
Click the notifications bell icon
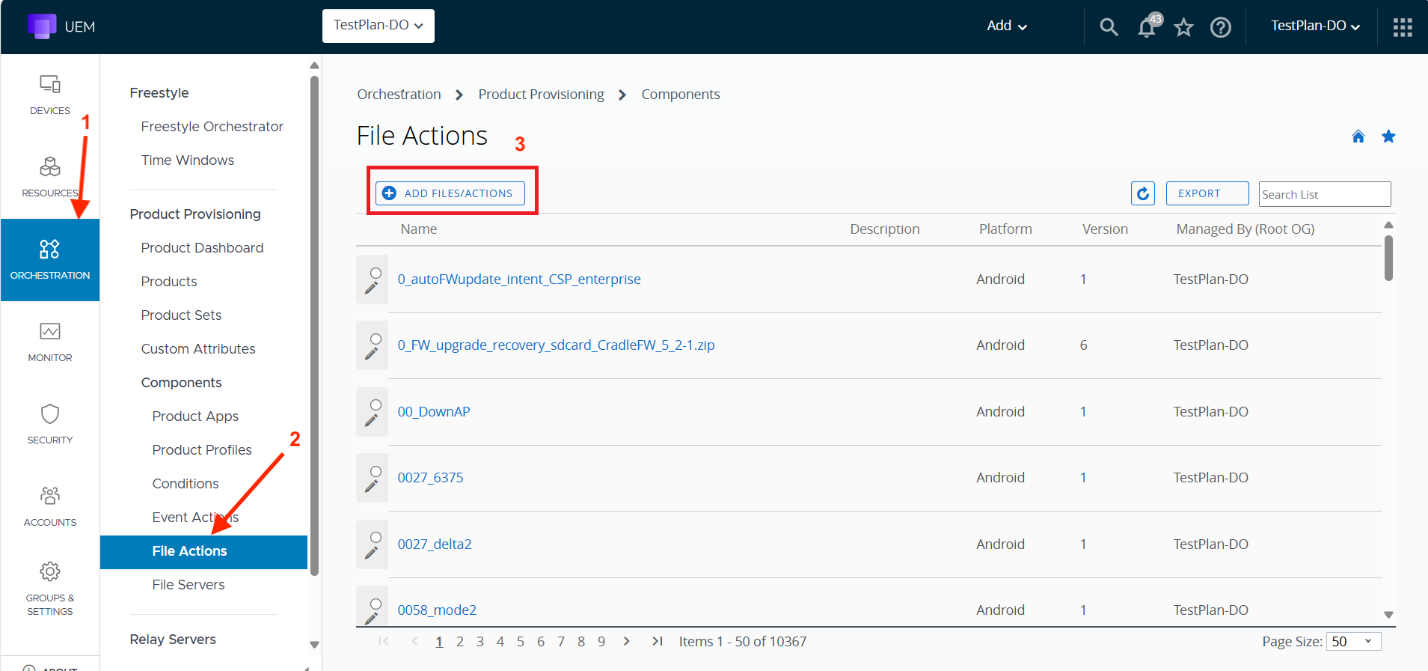point(1147,27)
